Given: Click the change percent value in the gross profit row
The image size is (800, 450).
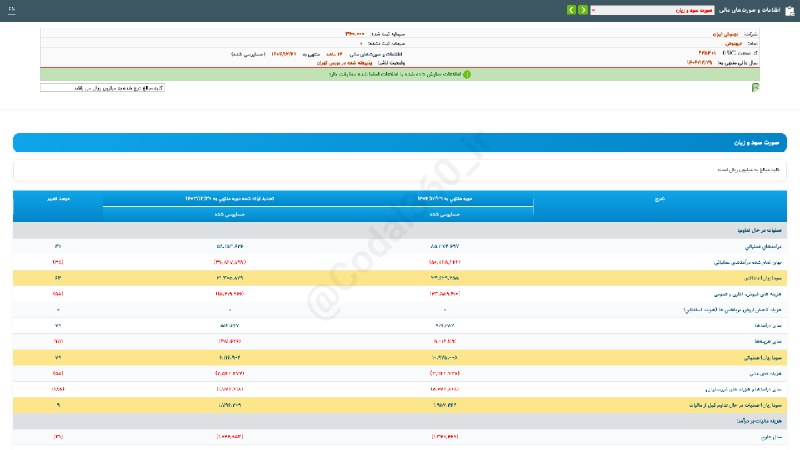Looking at the screenshot, I should coord(58,278).
